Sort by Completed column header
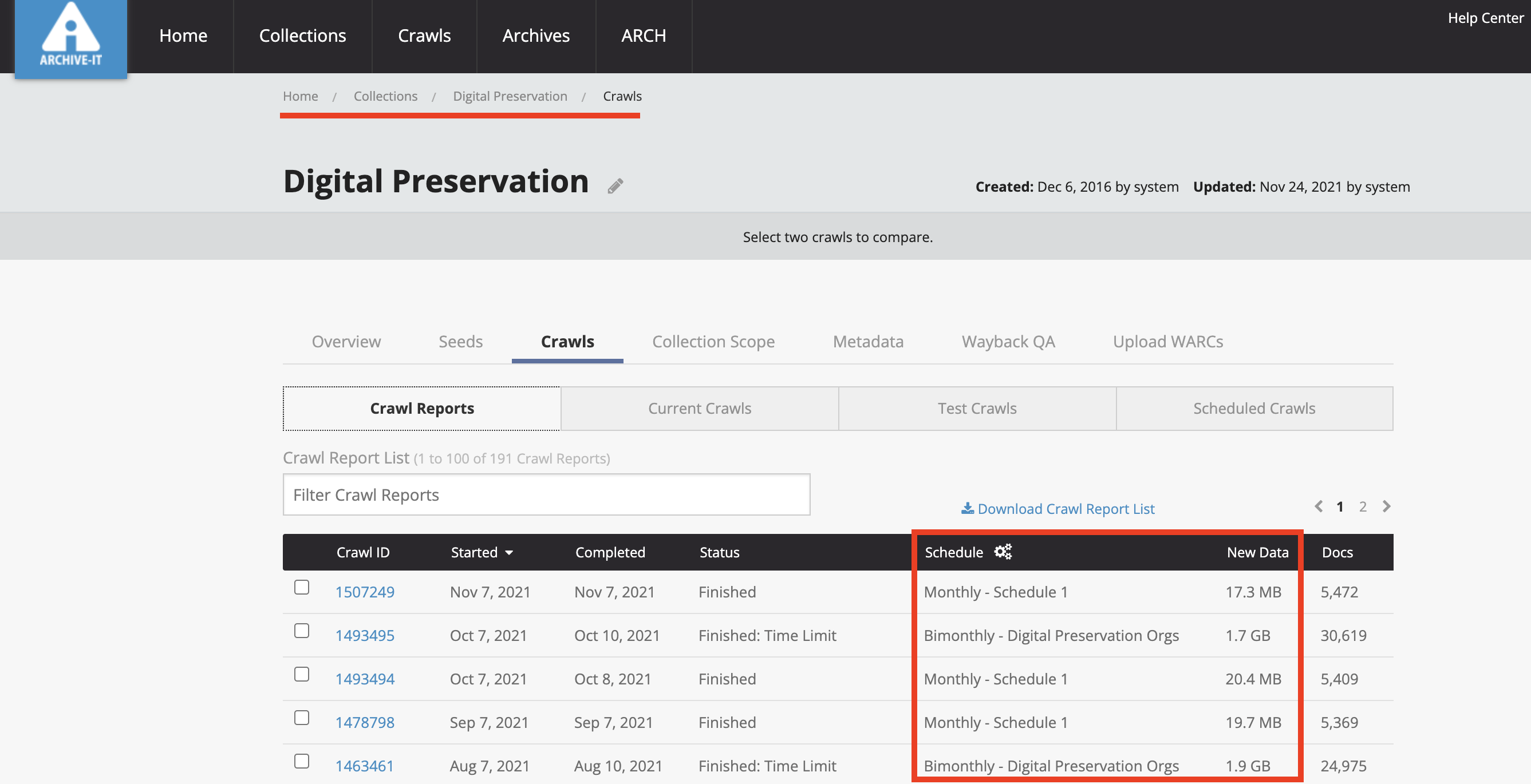The image size is (1531, 784). [x=610, y=552]
